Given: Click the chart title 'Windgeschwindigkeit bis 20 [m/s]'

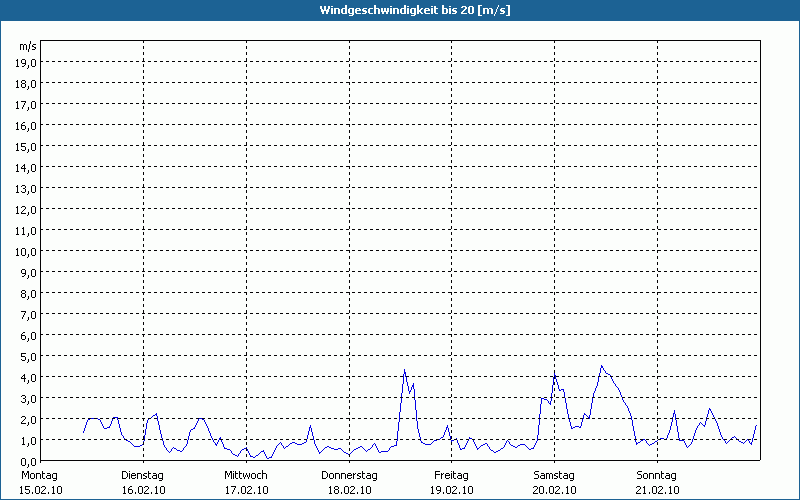Looking at the screenshot, I should (415, 10).
